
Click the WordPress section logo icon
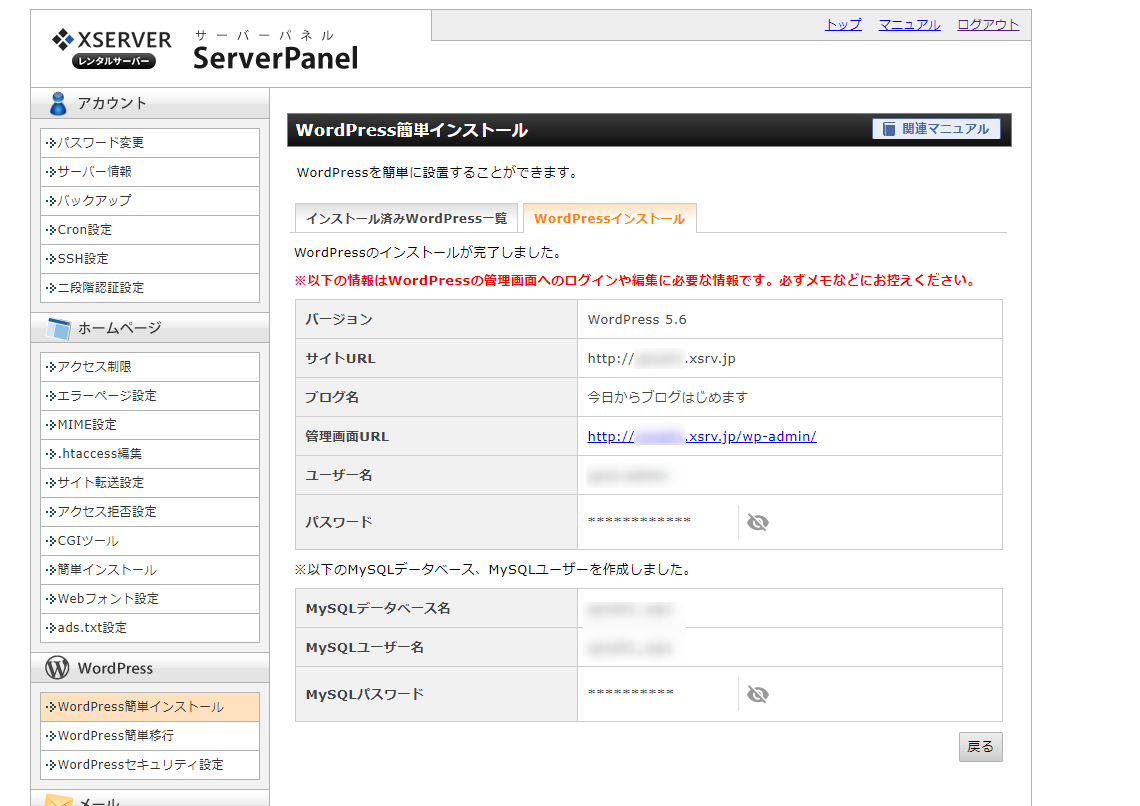click(x=57, y=667)
